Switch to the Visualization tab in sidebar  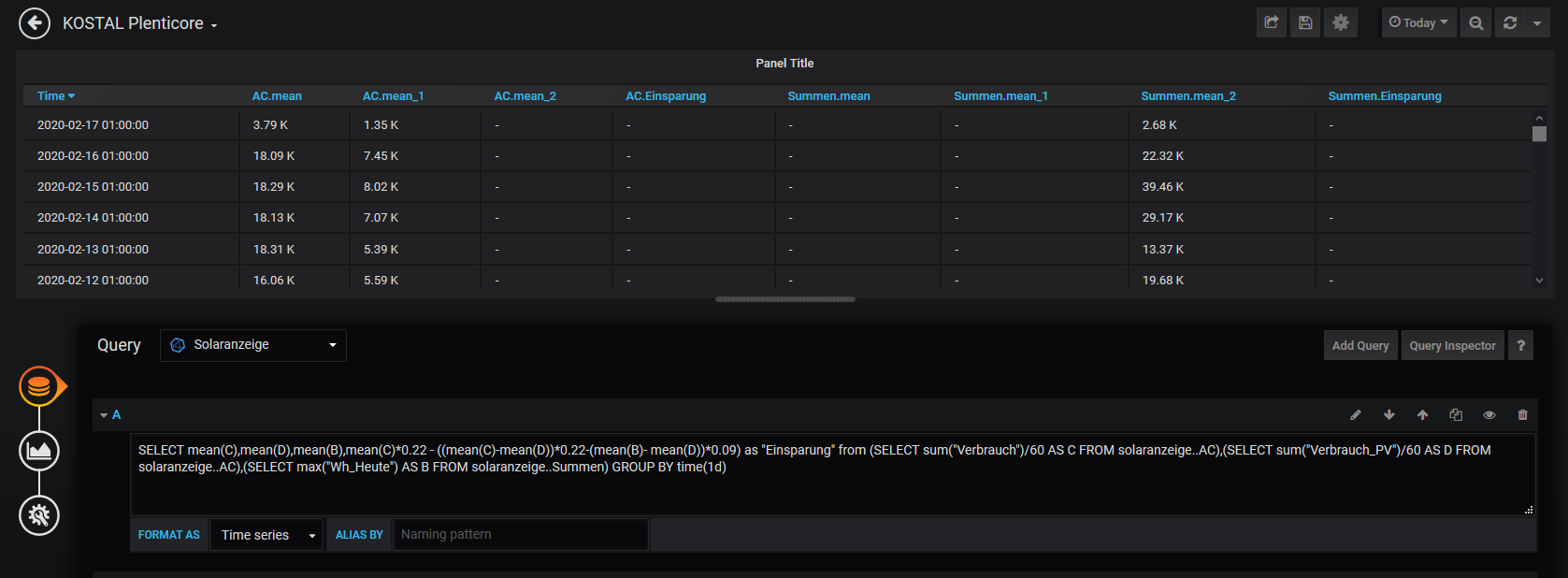[39, 451]
